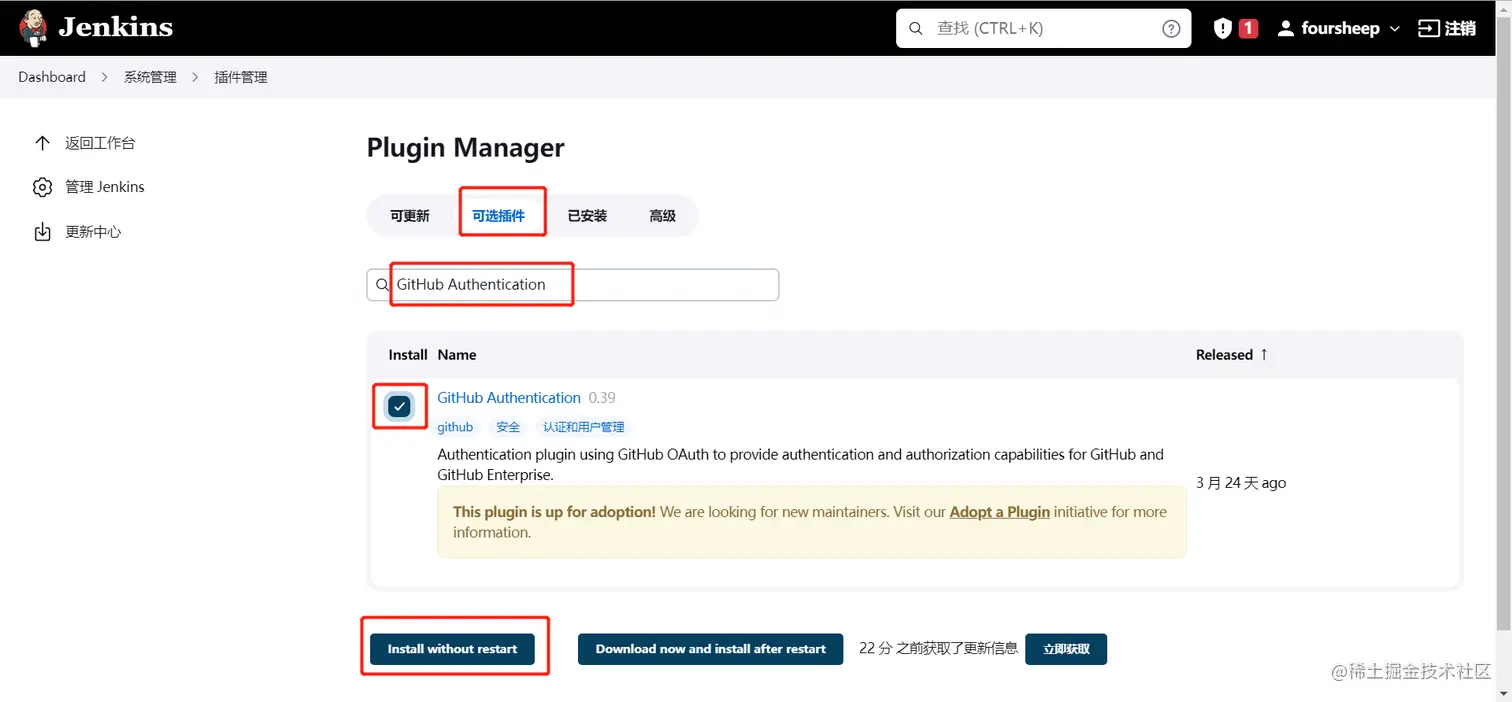Go back via the 返回工作台 link
Screen dimensions: 1512x702
point(100,143)
